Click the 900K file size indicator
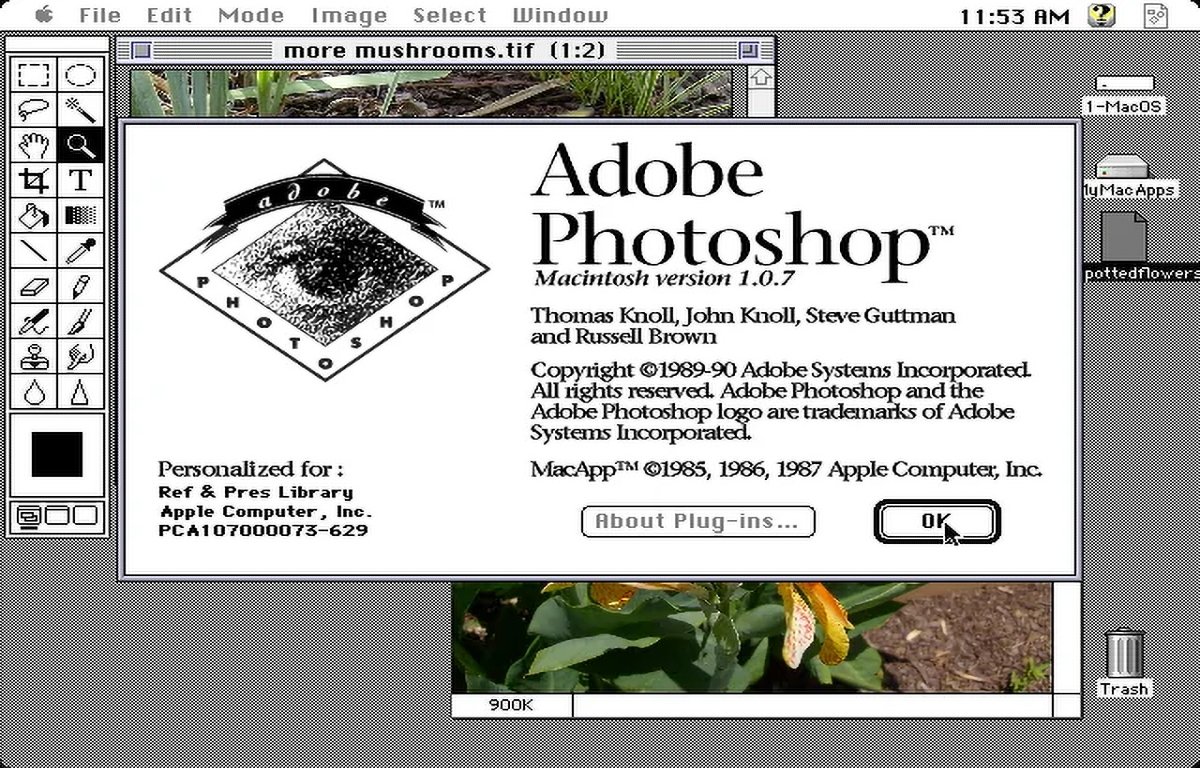 (511, 705)
